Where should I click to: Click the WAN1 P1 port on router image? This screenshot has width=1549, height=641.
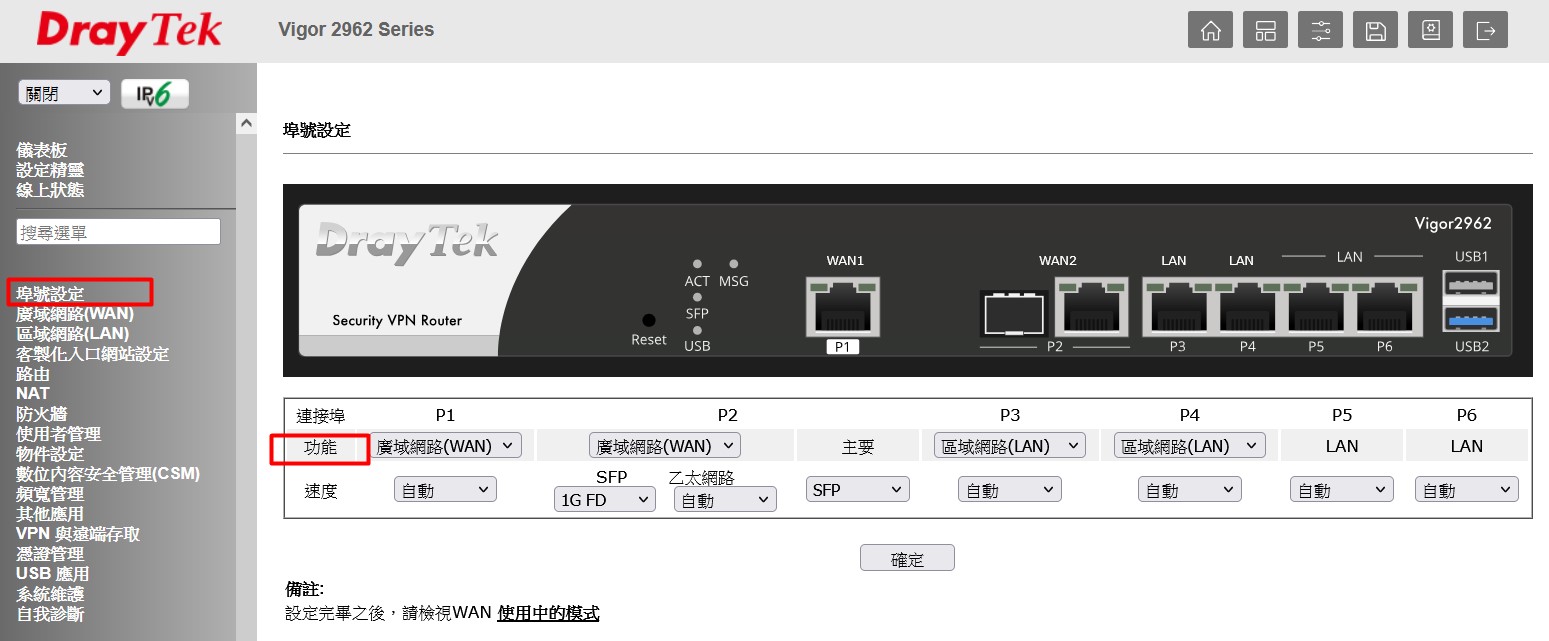click(x=843, y=305)
